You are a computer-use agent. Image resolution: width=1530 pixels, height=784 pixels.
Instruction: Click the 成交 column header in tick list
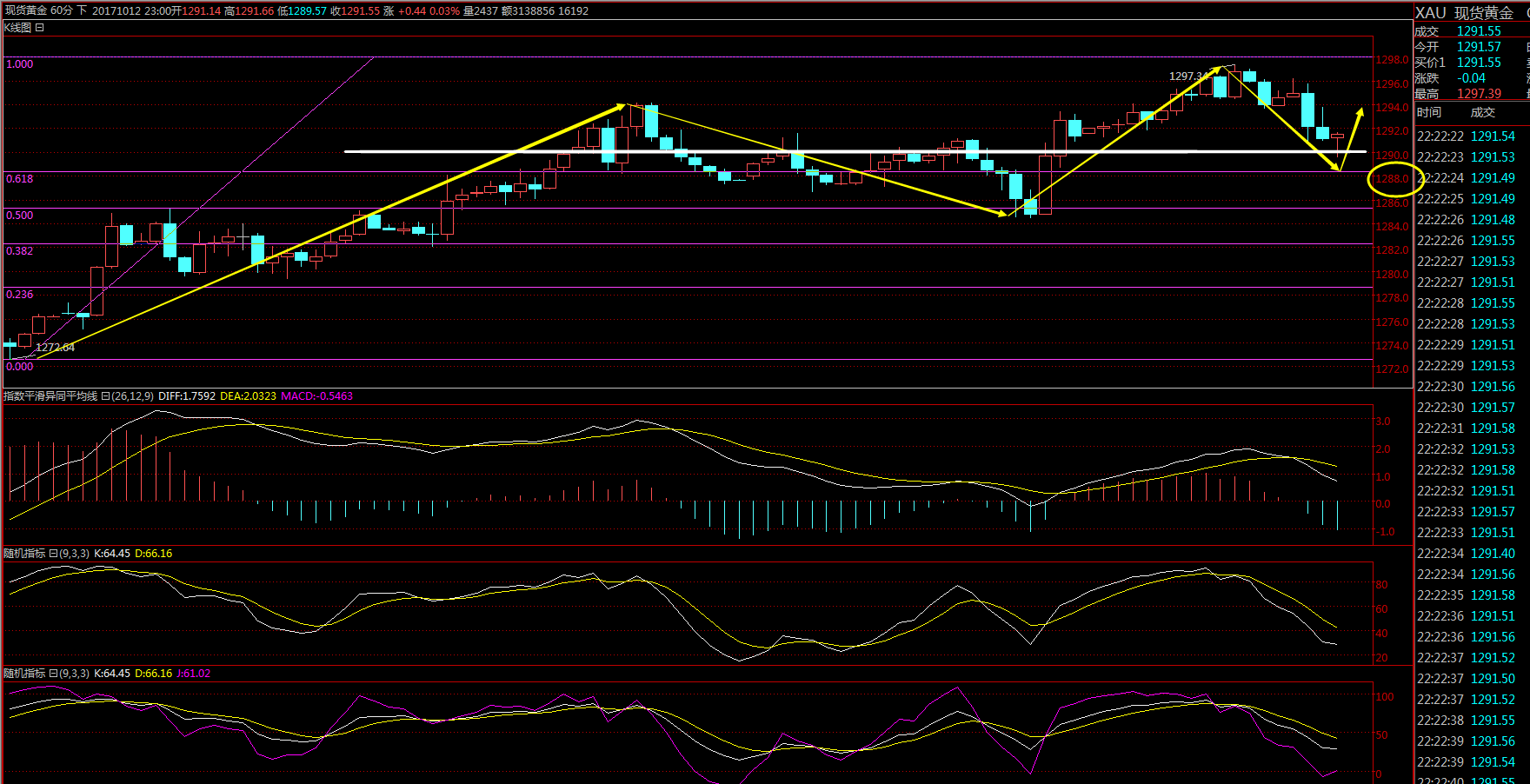point(1483,113)
